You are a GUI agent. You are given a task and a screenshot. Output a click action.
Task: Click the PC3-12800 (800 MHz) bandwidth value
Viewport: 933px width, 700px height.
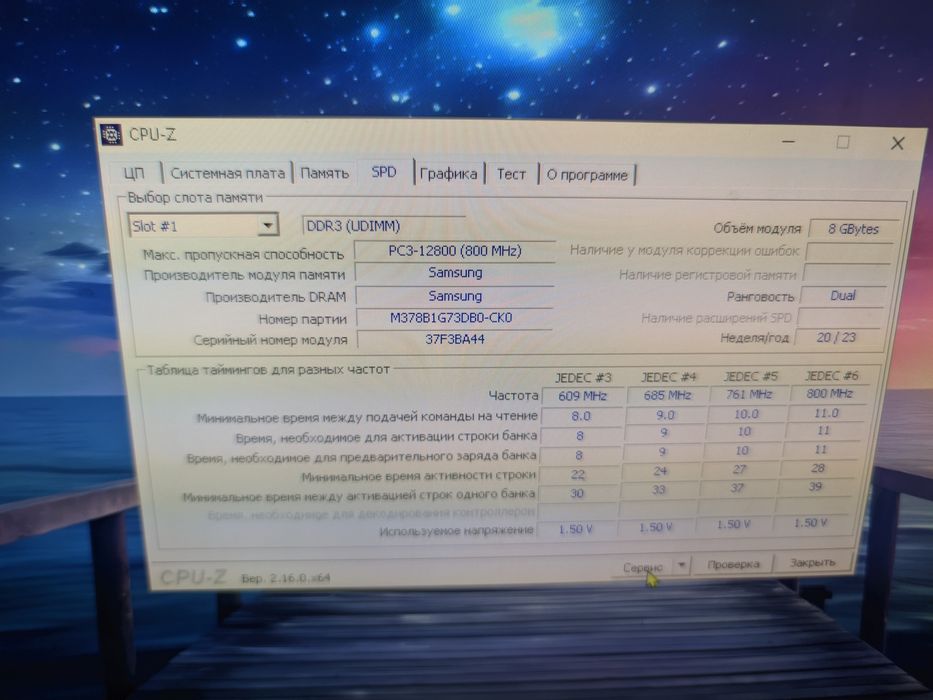pyautogui.click(x=455, y=251)
